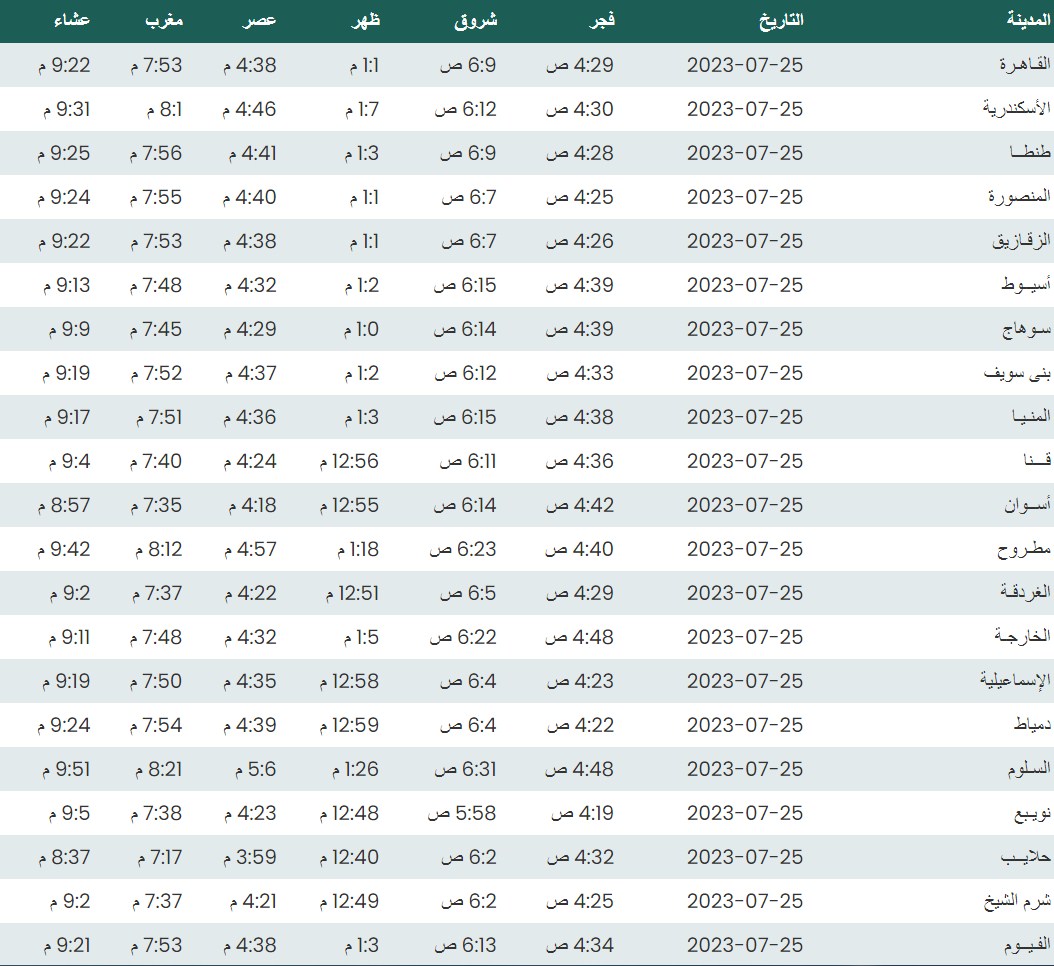Click the المدينة column header
This screenshot has width=1054, height=966.
coord(1027,21)
